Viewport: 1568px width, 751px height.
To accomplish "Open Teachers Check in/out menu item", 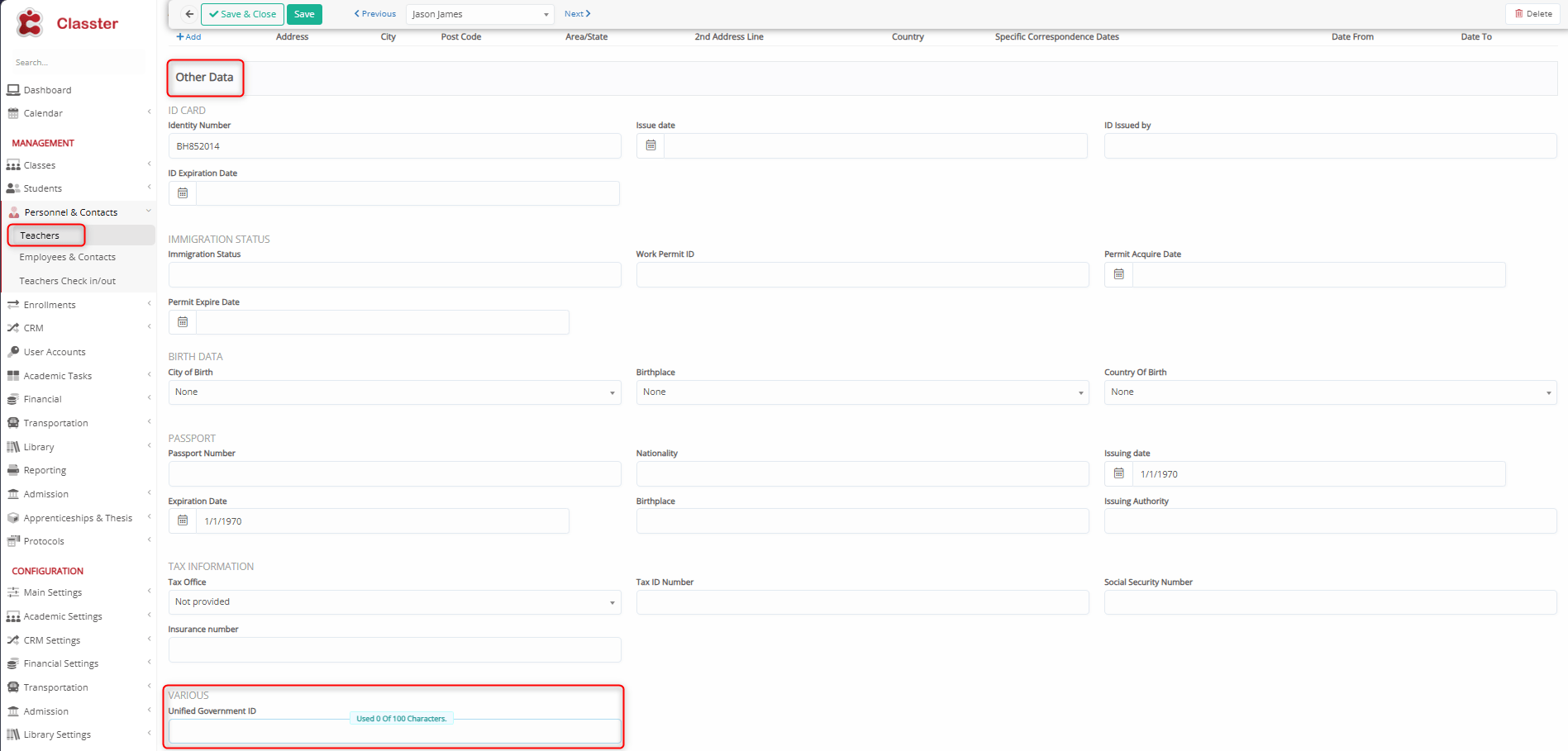I will click(x=67, y=281).
